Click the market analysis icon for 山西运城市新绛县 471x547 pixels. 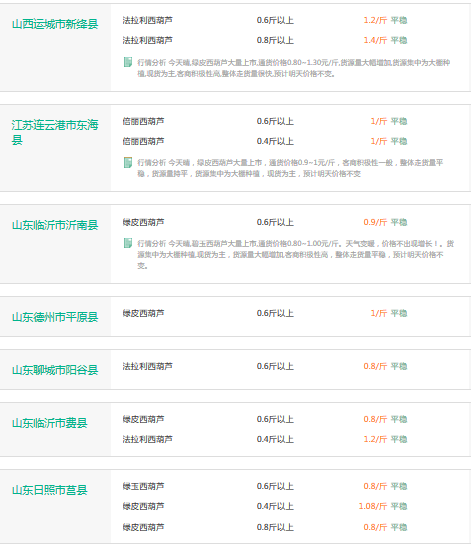point(128,62)
